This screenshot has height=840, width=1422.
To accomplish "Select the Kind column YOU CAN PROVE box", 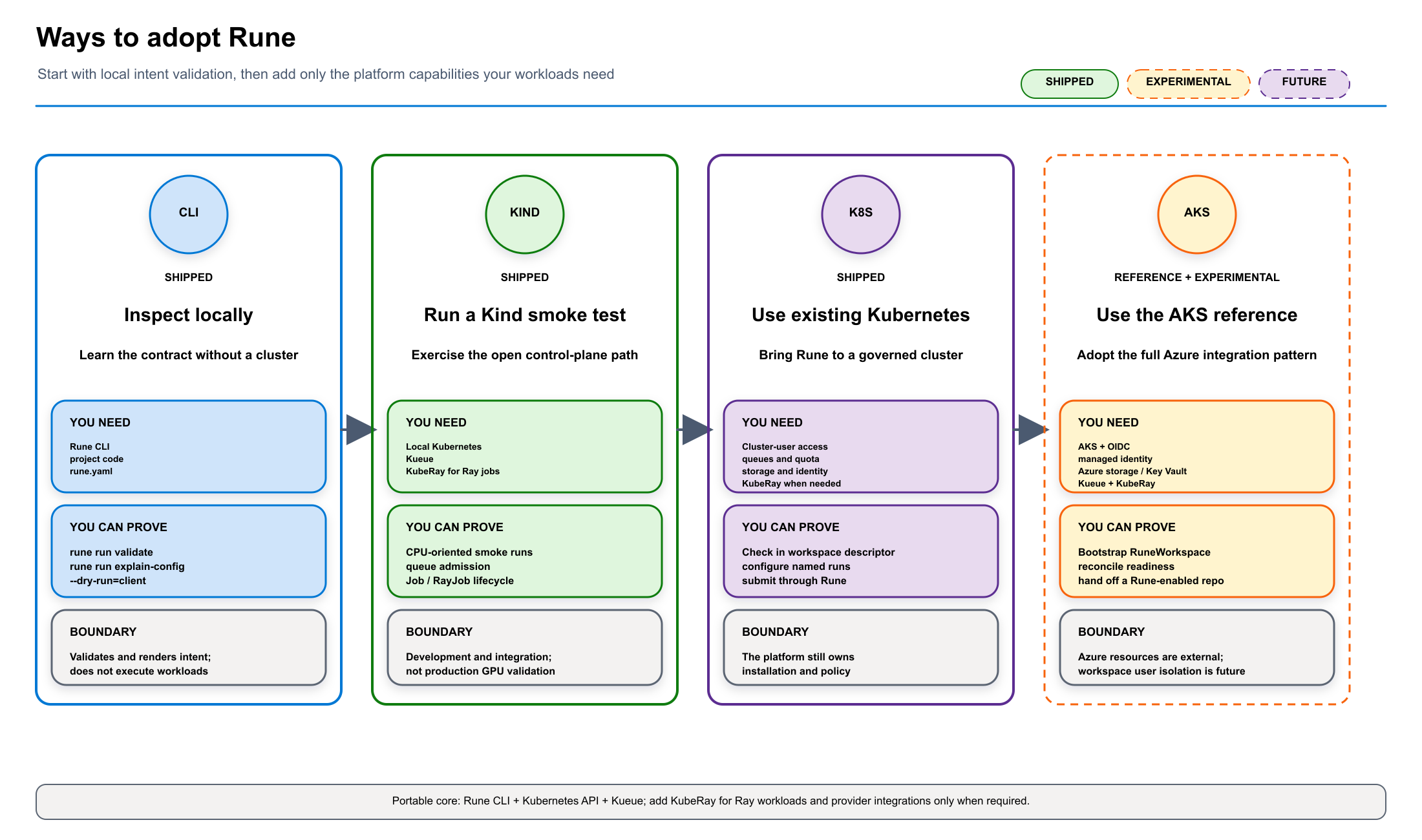I will click(525, 551).
